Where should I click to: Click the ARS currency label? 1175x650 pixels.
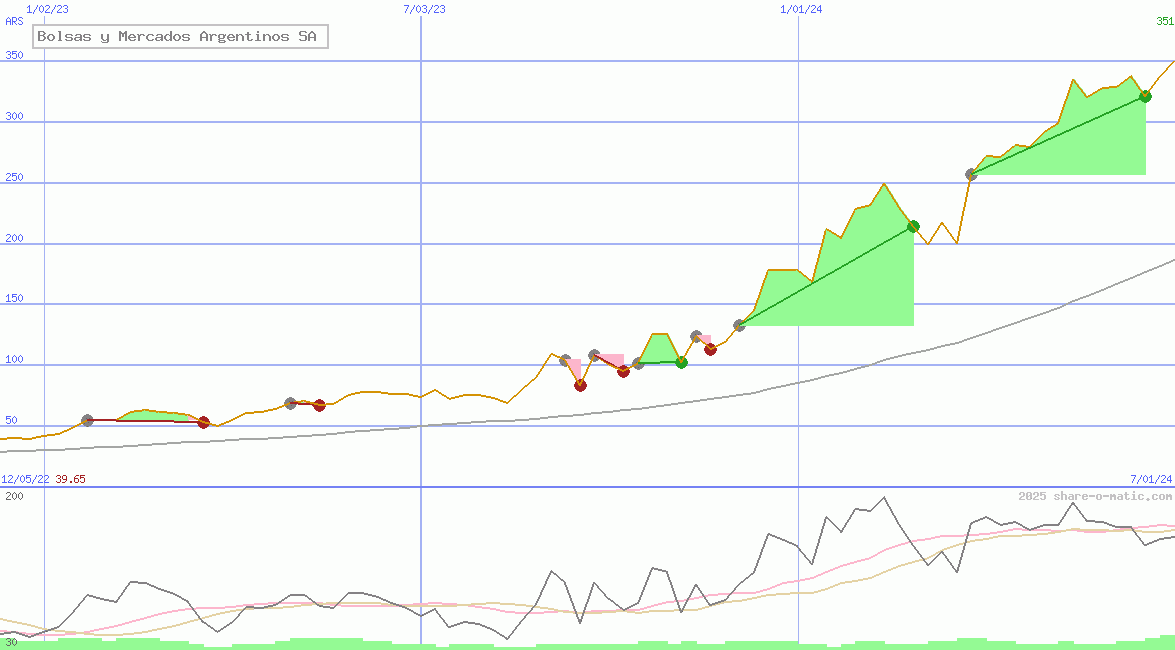(x=14, y=21)
